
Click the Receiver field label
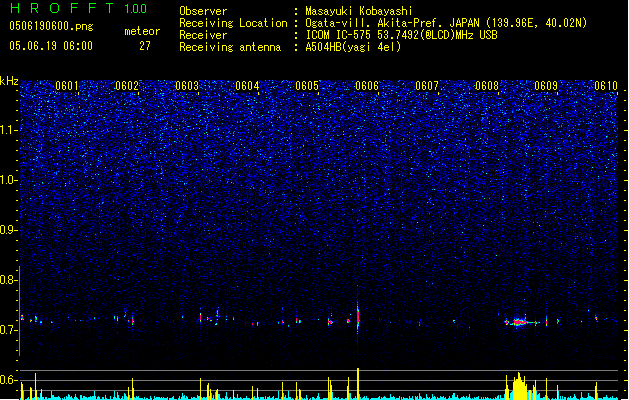click(x=203, y=35)
